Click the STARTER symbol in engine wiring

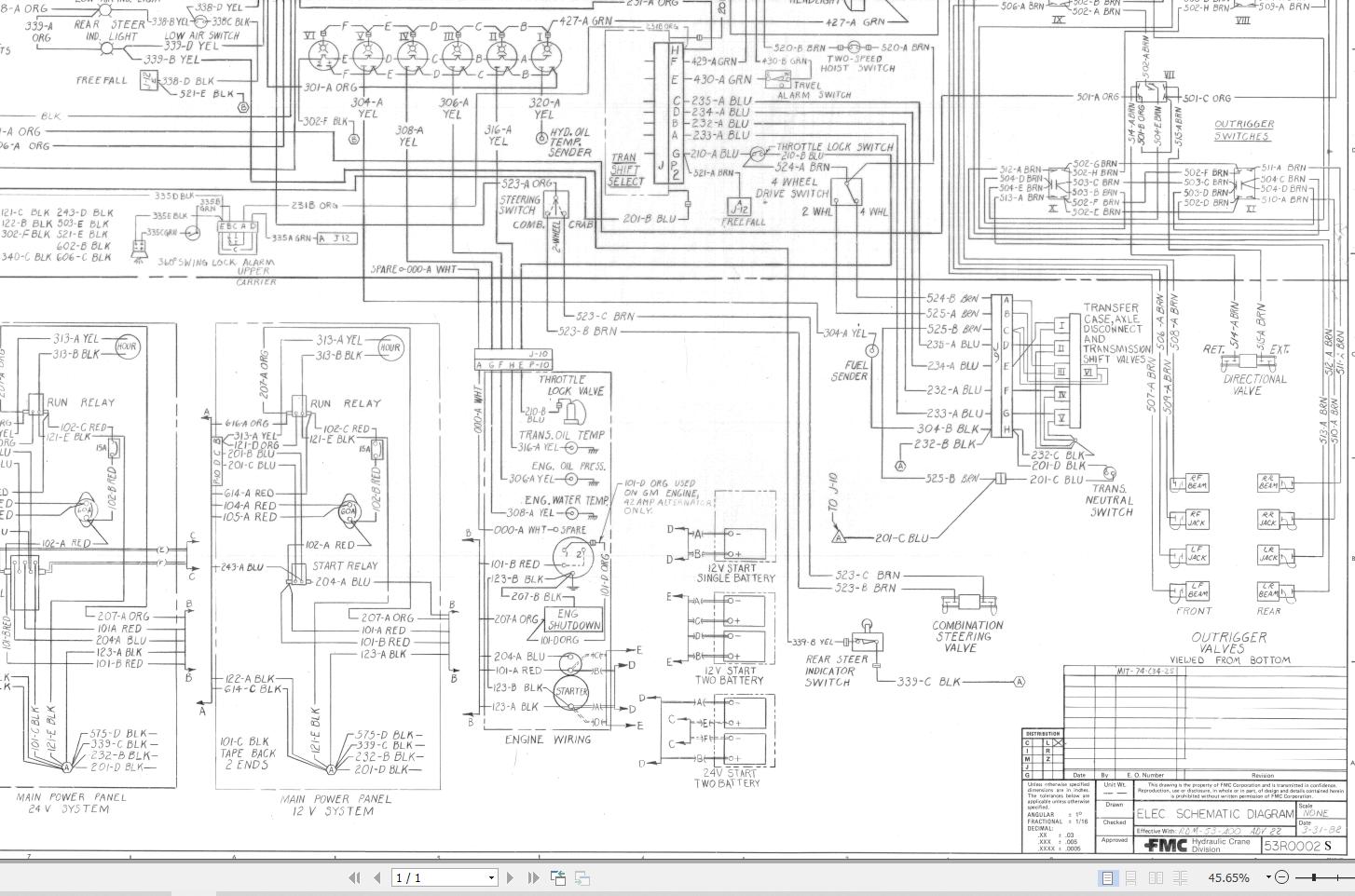(x=570, y=692)
